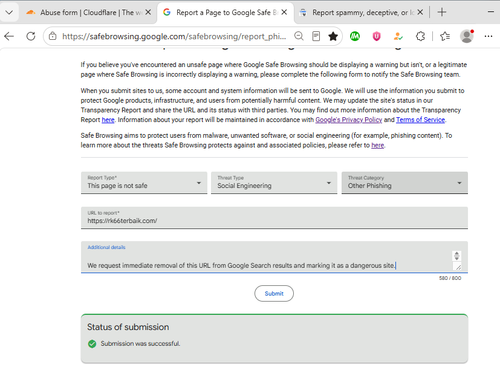Click the safebrowsing.google.com address bar URL
The height and width of the screenshot is (391, 500).
click(x=174, y=36)
